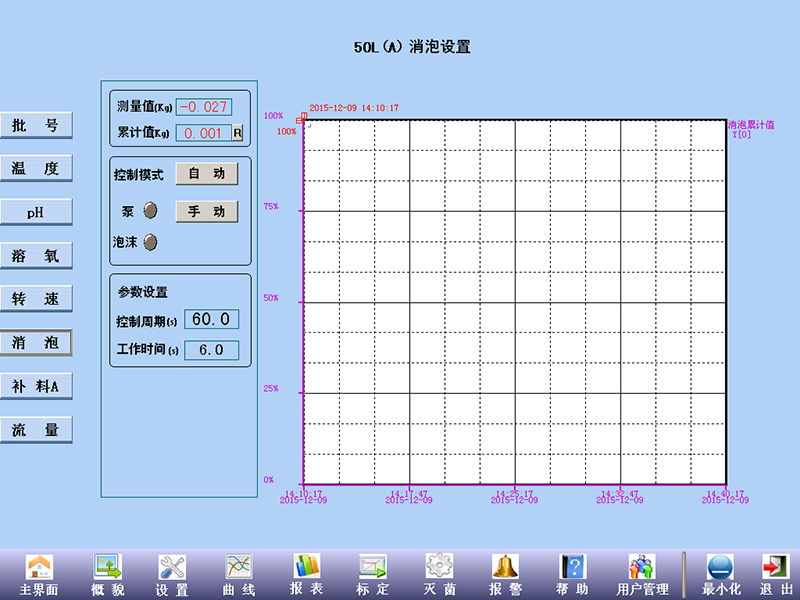Click the 灭菌 sterilization gear icon
The height and width of the screenshot is (600, 800).
439,567
